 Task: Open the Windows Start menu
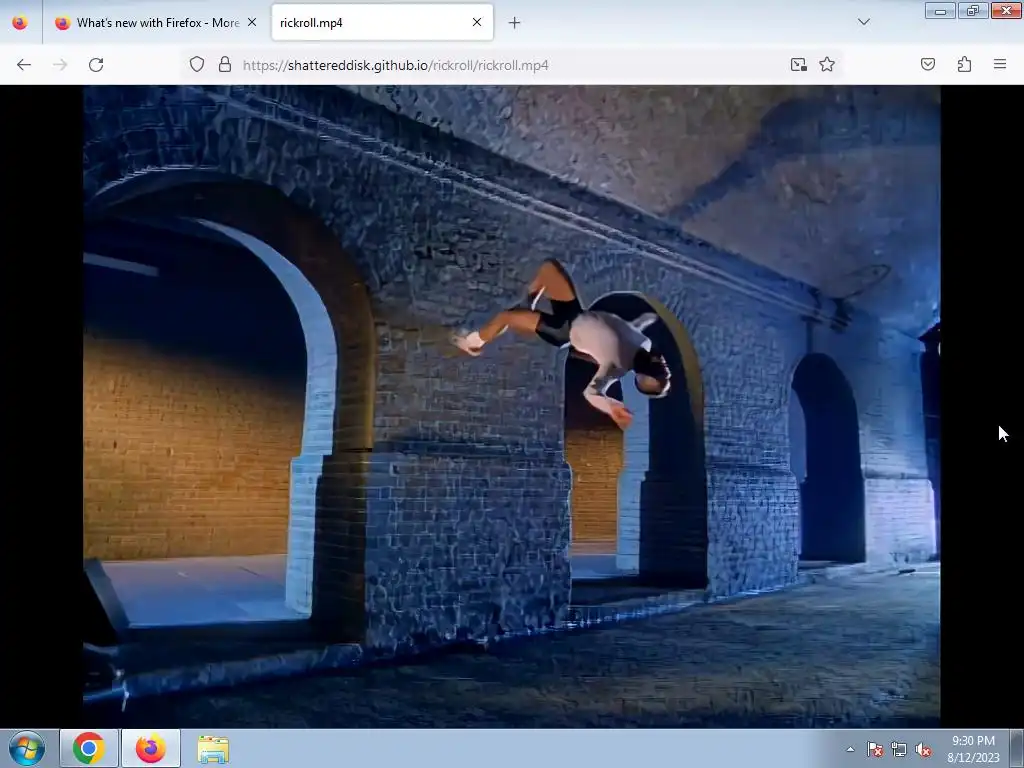(27, 748)
